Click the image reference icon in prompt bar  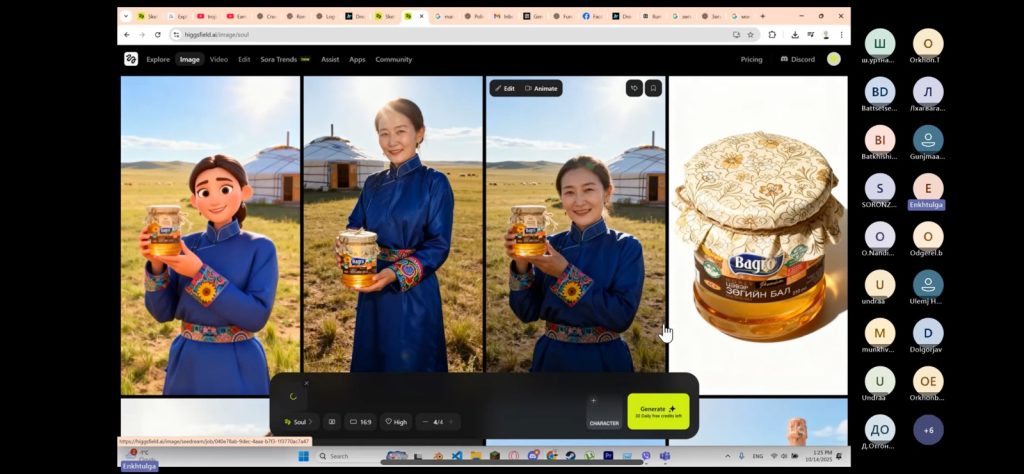332,422
